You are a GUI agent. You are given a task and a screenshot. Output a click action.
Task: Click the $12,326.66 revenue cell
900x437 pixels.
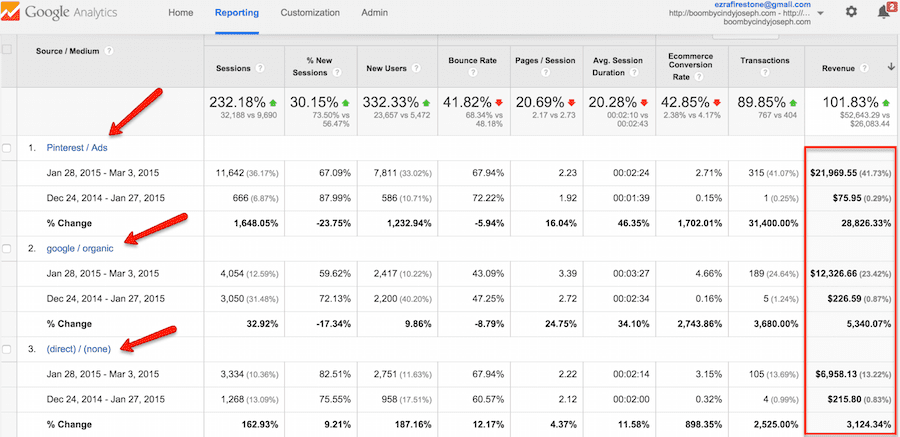(x=833, y=273)
